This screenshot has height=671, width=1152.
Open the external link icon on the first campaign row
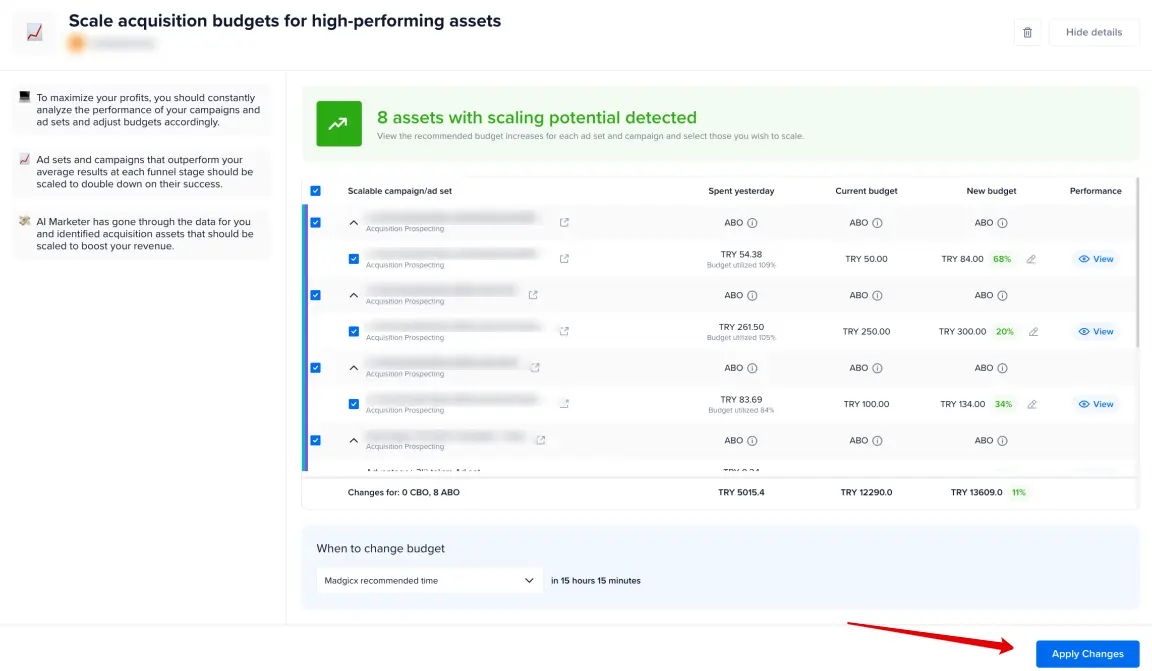563,222
